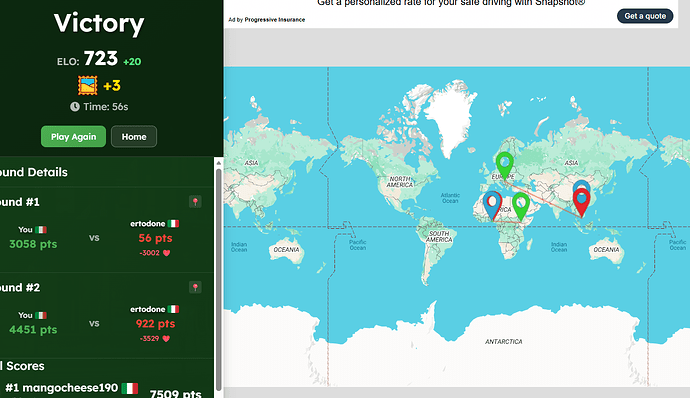Click ertodone name in Round #1
Screen dimensions: 690x398
[x=147, y=224]
